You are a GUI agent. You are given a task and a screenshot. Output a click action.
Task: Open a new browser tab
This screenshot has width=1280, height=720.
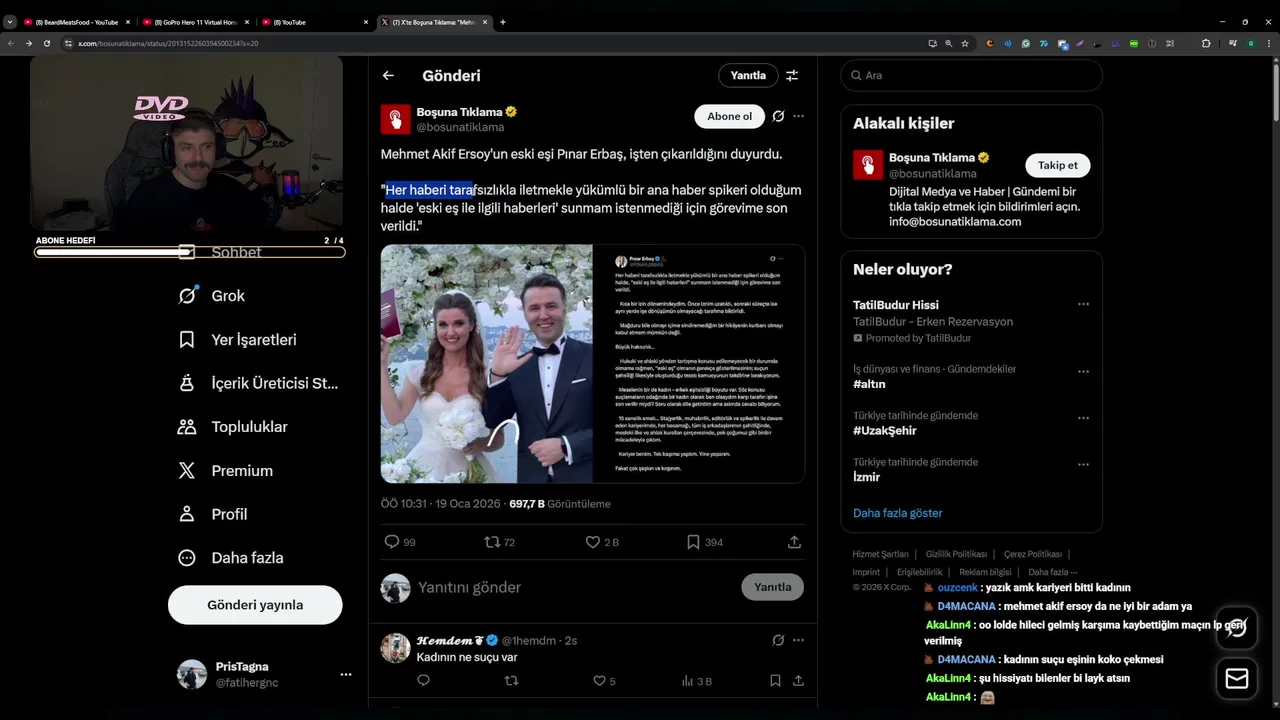(x=502, y=22)
